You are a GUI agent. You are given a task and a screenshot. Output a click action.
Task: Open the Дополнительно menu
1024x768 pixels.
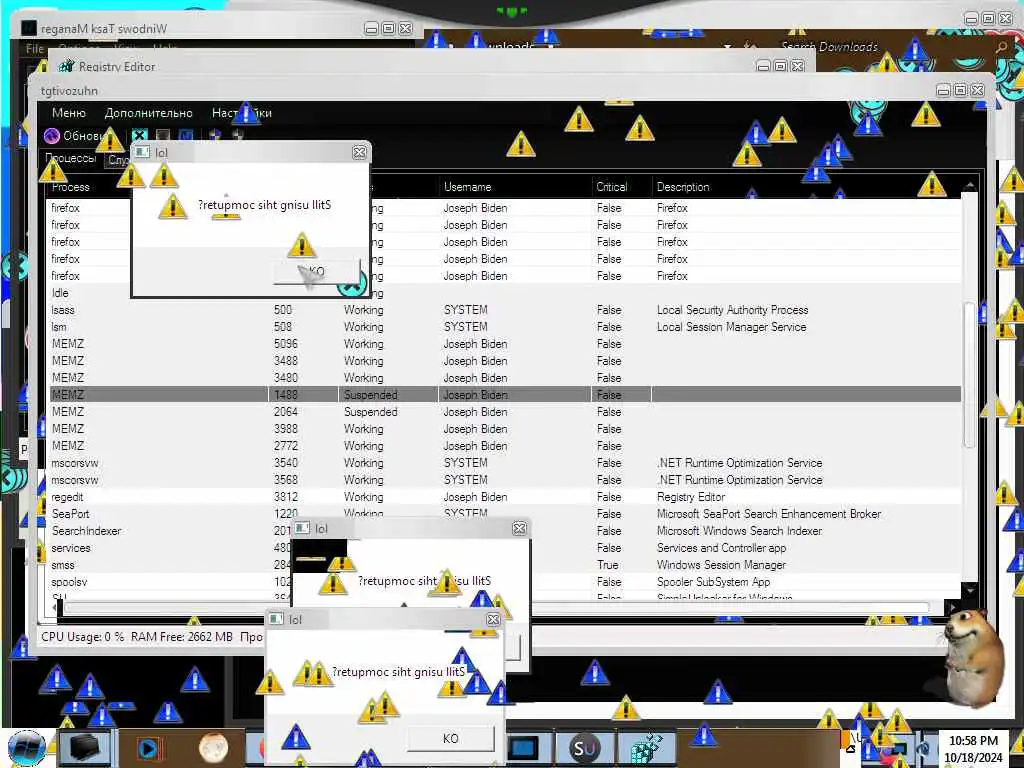148,113
